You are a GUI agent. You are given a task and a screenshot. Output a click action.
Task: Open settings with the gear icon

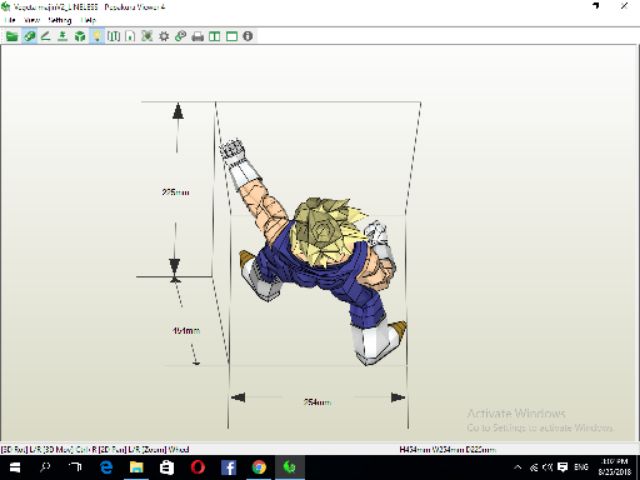[164, 36]
